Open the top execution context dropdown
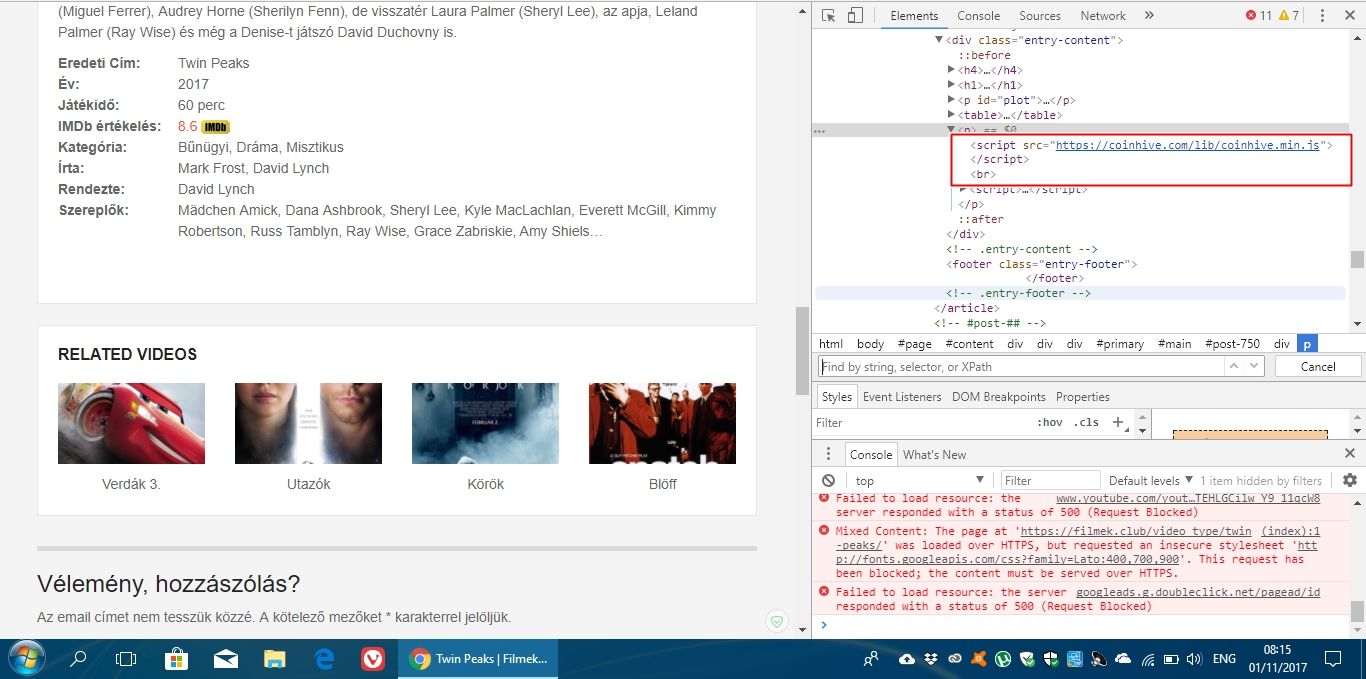The width and height of the screenshot is (1366, 679). point(921,481)
